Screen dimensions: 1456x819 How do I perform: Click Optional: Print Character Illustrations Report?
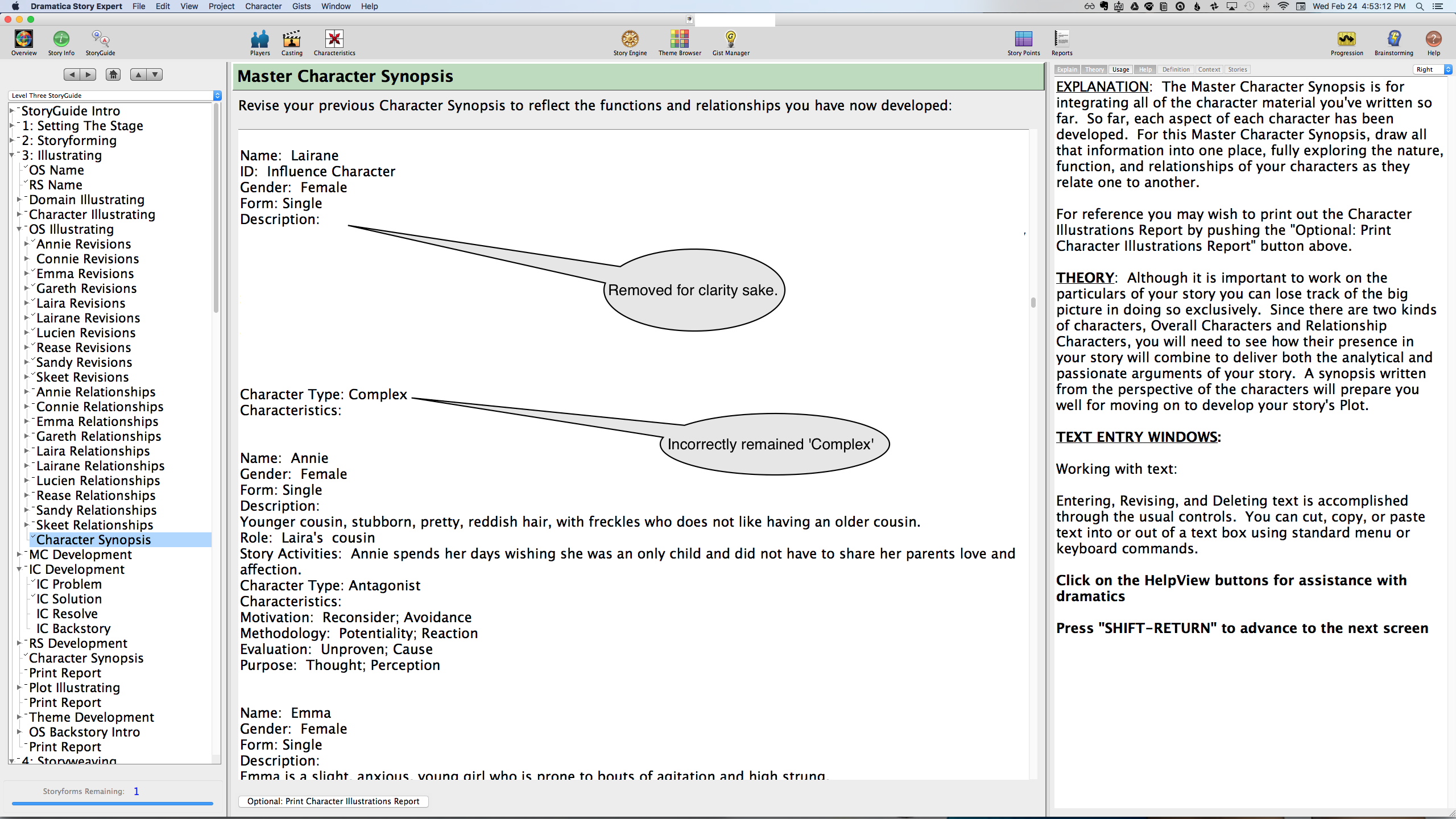tap(333, 801)
